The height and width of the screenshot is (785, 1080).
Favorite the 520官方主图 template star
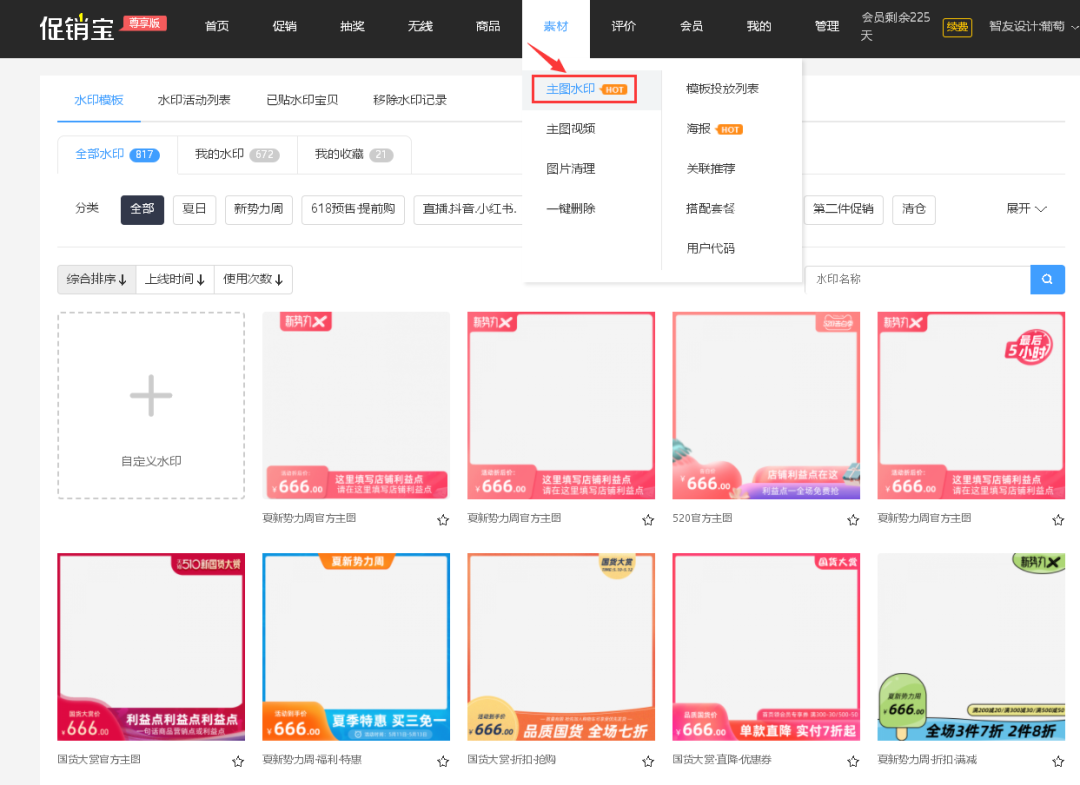pos(853,520)
